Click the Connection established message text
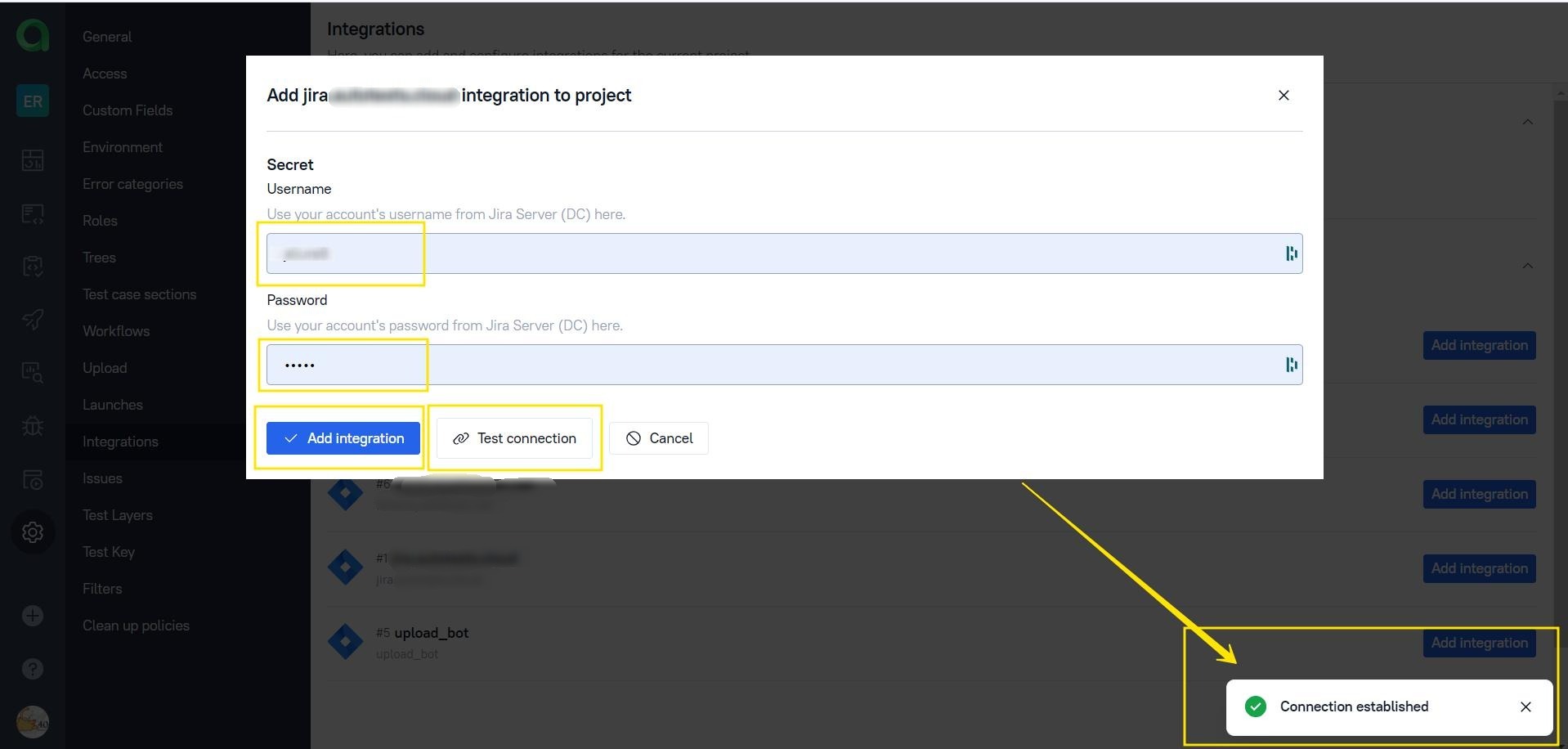Viewport: 1568px width, 749px height. pos(1354,706)
